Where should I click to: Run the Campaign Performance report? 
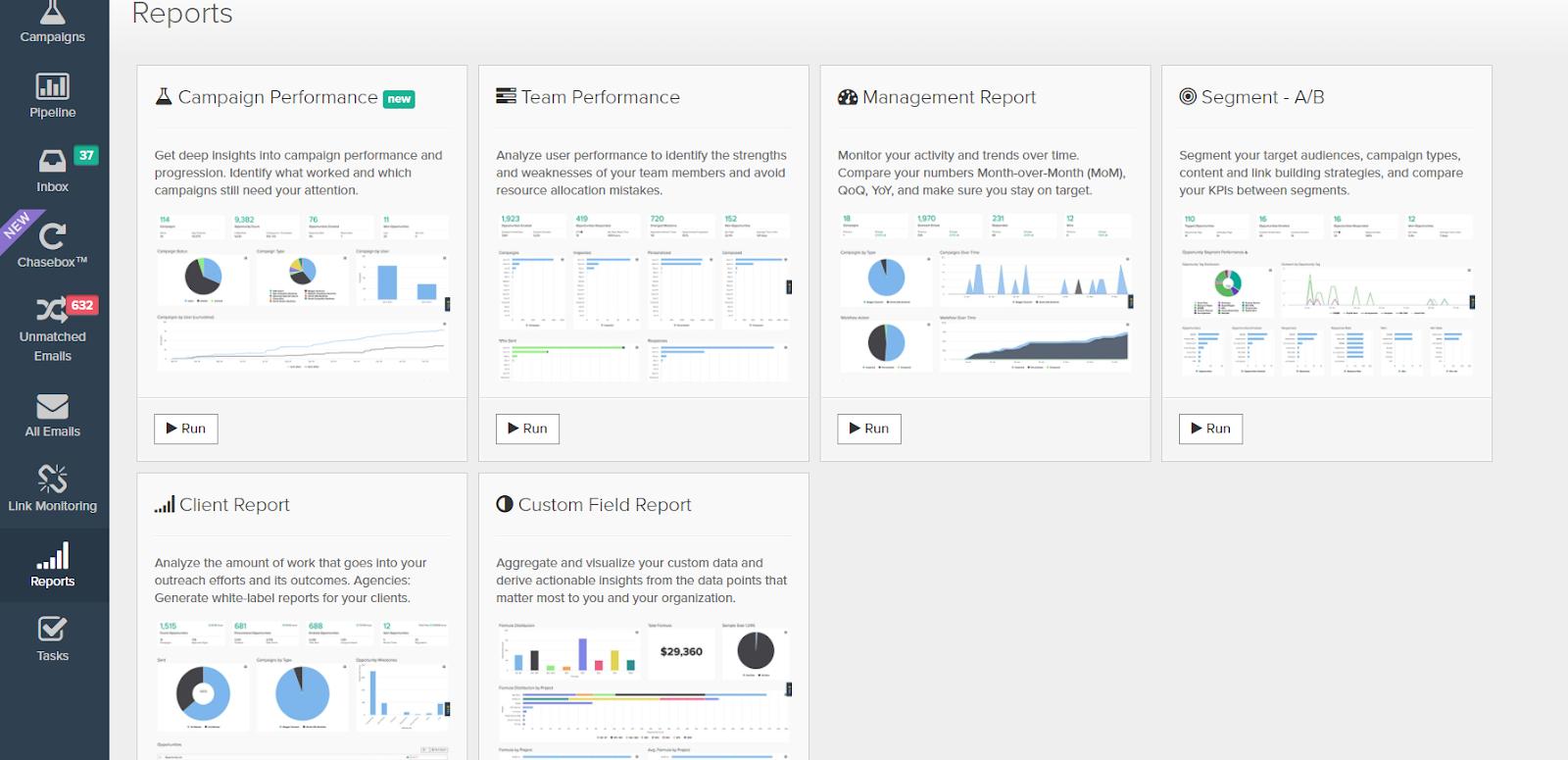(x=186, y=429)
